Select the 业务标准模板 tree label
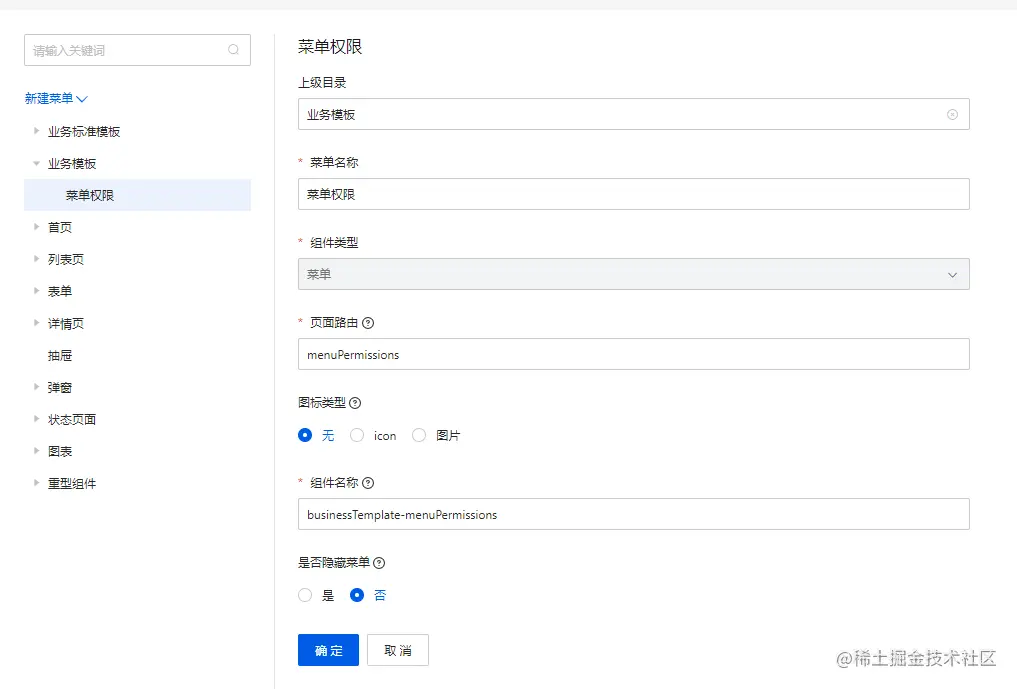The image size is (1017, 689). coord(84,132)
